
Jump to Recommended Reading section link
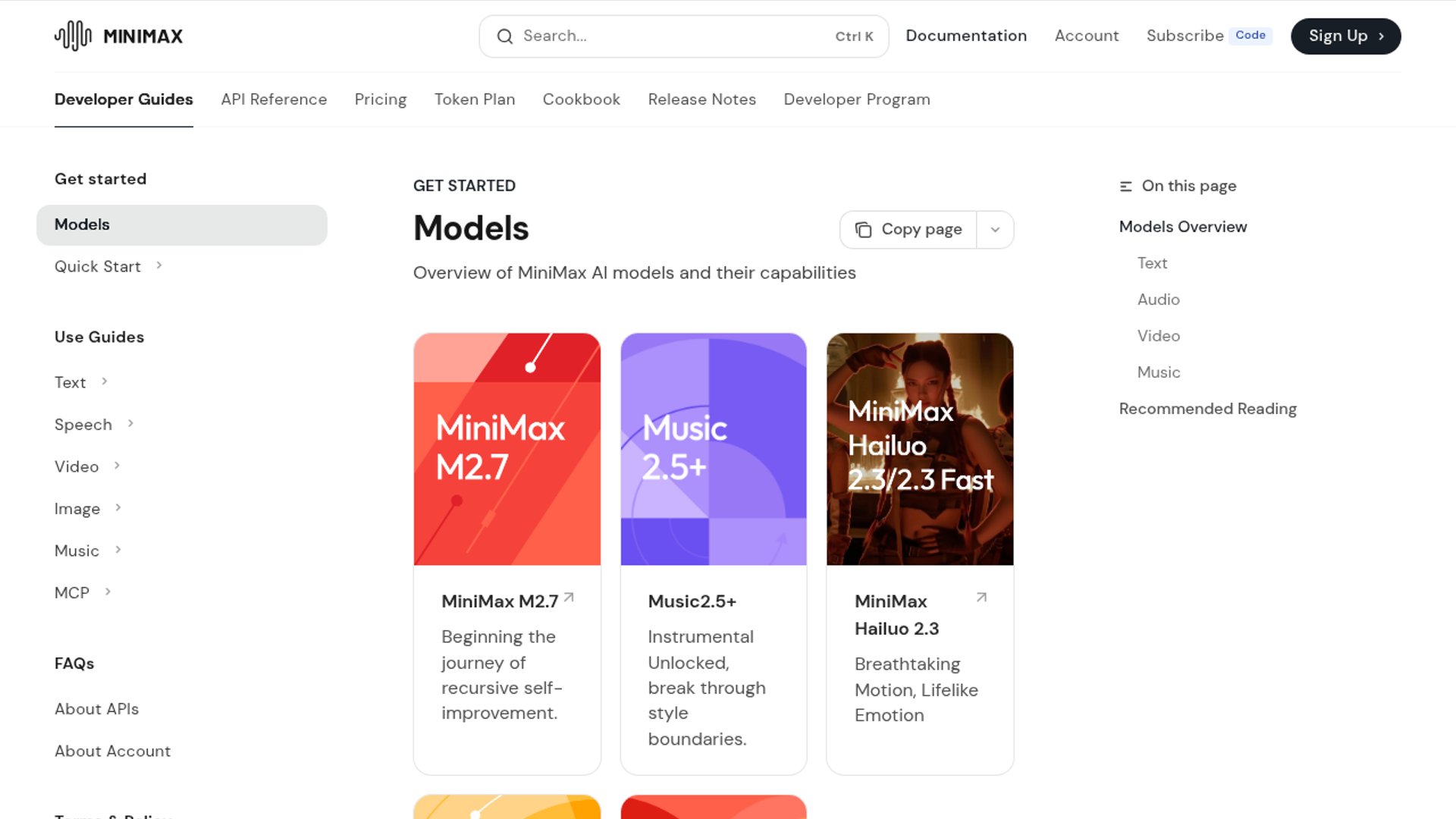(x=1207, y=409)
